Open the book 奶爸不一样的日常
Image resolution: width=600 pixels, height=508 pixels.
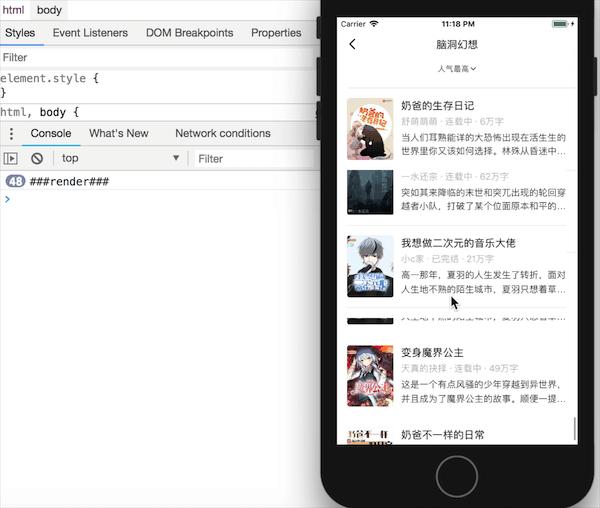[x=442, y=435]
